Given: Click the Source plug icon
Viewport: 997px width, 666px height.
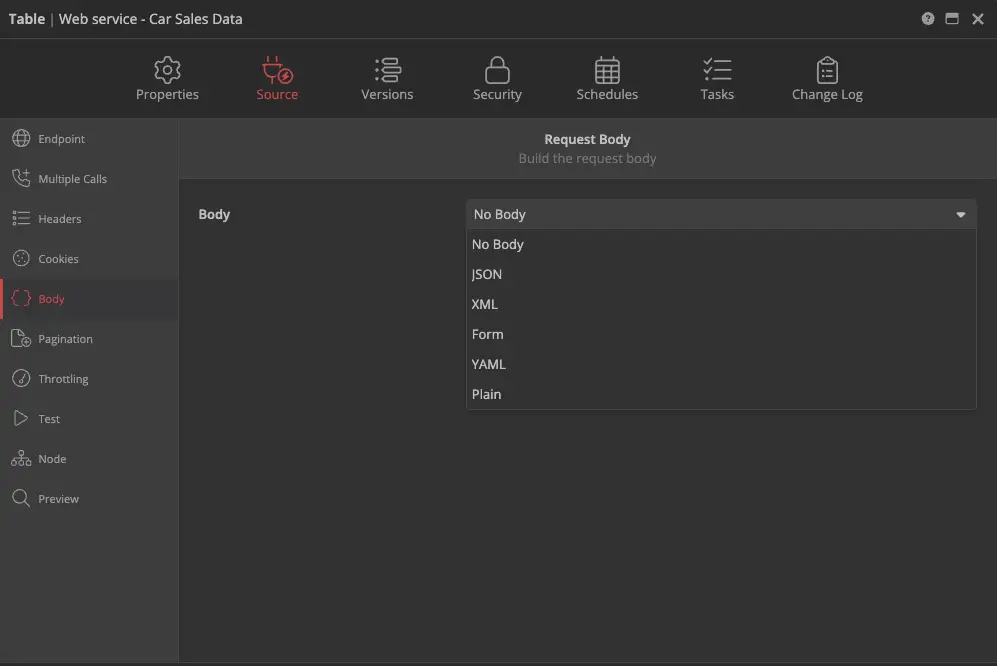Looking at the screenshot, I should 277,70.
